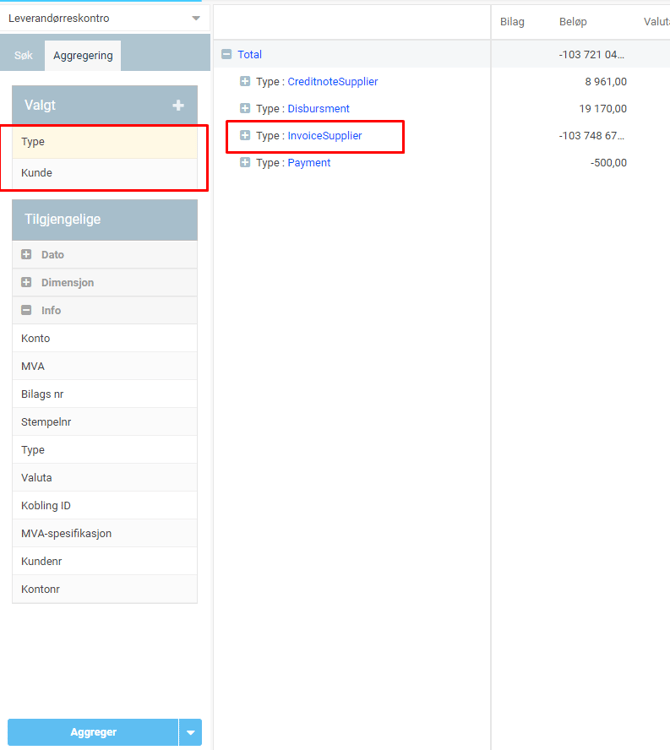Expand the Type : Disbursment row
Screen dimensions: 670x750
245,109
